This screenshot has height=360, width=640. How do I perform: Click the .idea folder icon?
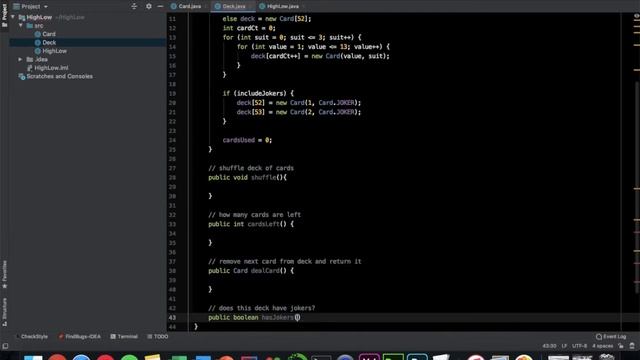click(x=29, y=59)
